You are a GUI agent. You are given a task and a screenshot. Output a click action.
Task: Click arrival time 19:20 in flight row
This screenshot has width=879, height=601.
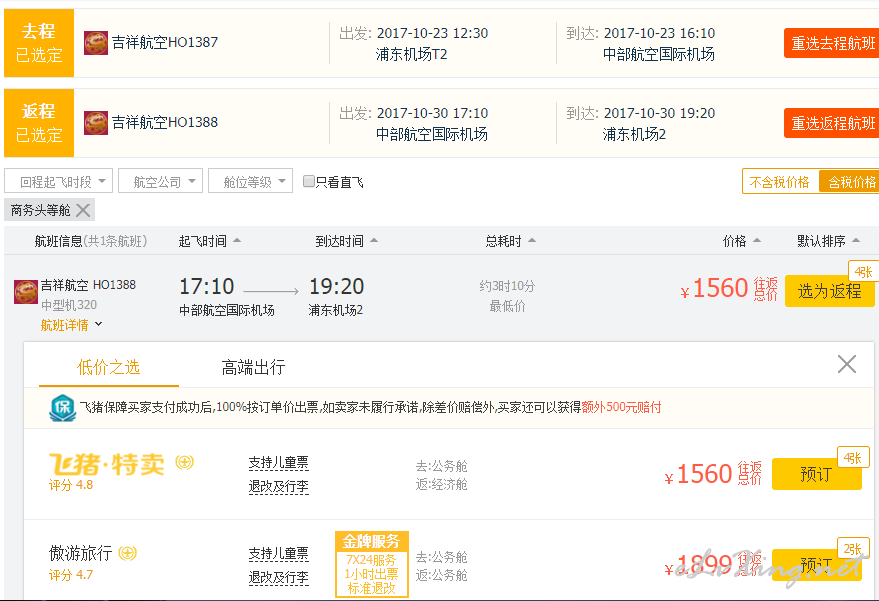coord(337,286)
